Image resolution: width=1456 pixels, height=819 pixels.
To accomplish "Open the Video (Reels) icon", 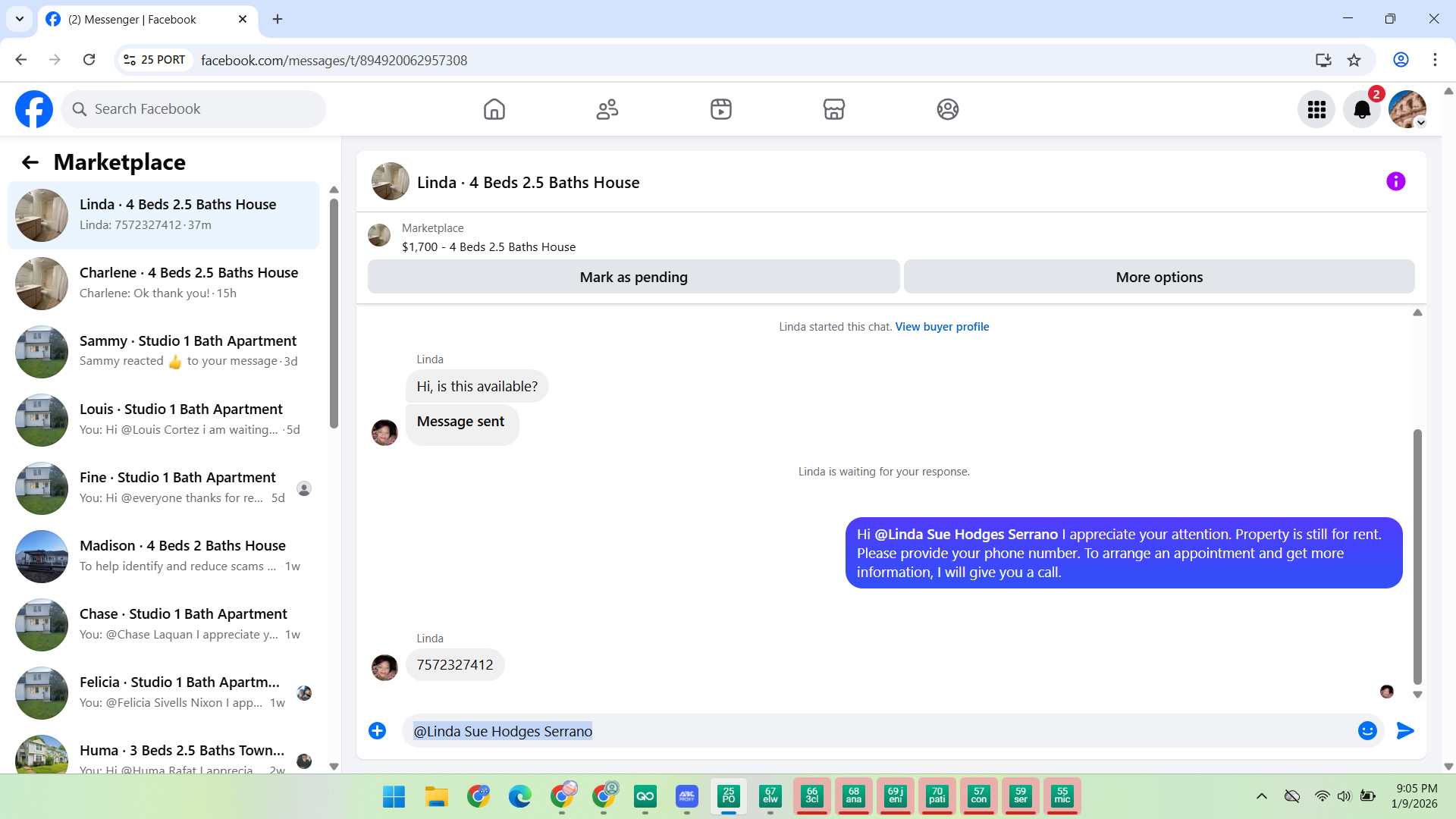I will click(720, 109).
